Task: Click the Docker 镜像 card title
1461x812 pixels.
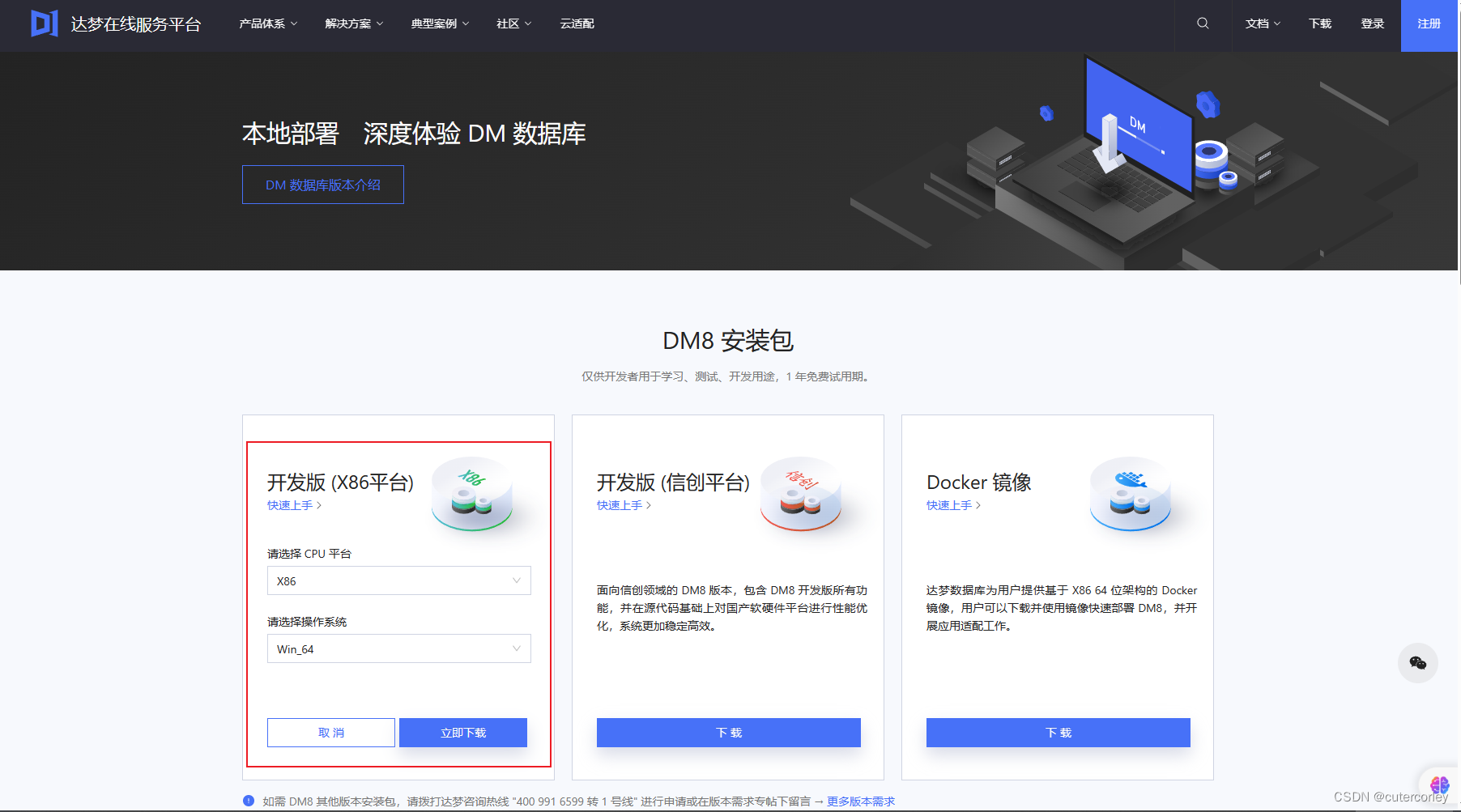Action: point(979,483)
